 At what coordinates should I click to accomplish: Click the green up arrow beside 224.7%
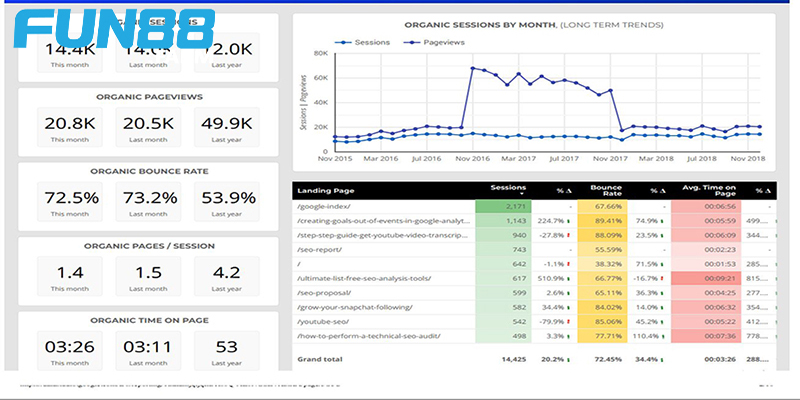point(574,221)
